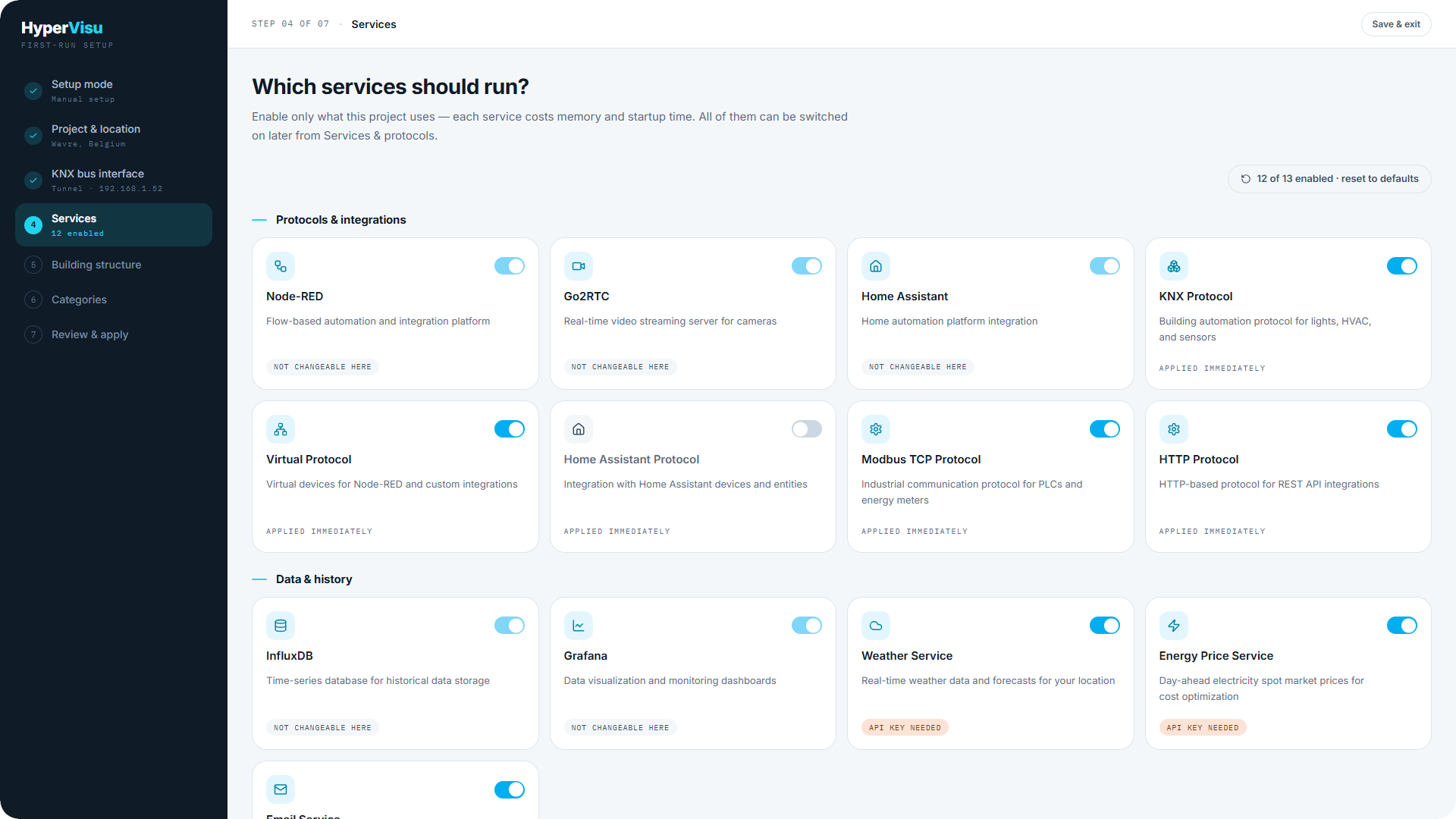The image size is (1456, 819).
Task: Click the NOT CHANGEABLE HERE badge on Node-RED
Action: click(x=322, y=367)
